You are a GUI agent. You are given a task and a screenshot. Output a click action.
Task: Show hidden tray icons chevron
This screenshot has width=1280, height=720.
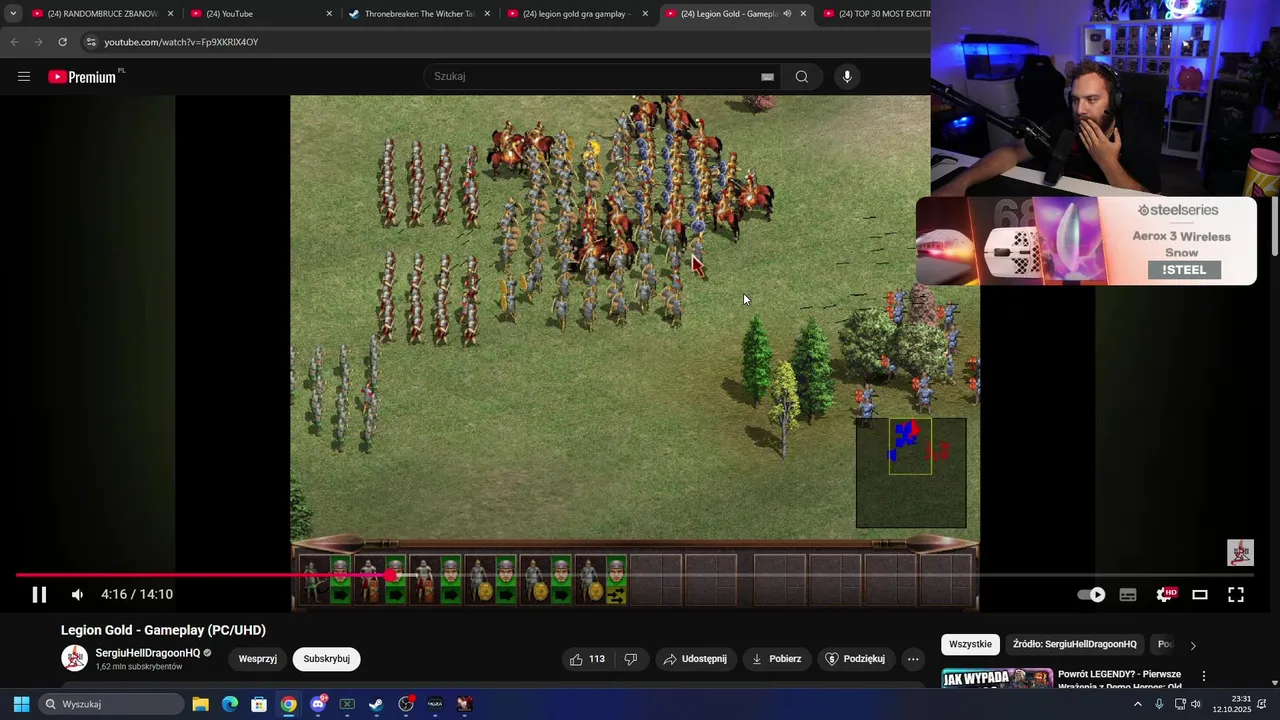tap(1137, 704)
